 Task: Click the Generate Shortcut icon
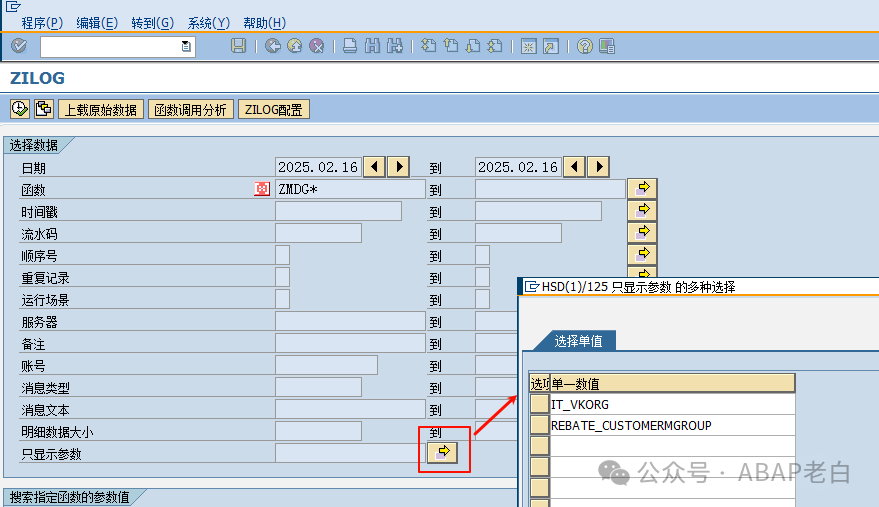point(550,46)
